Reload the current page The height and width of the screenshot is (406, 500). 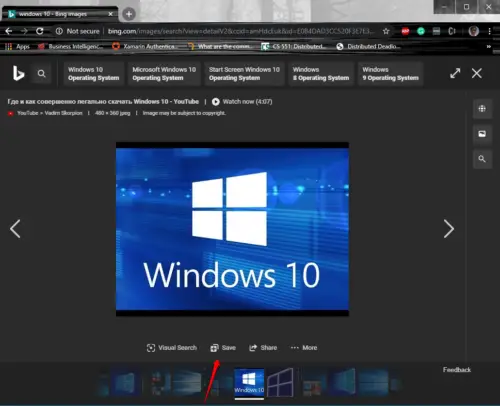pos(40,31)
